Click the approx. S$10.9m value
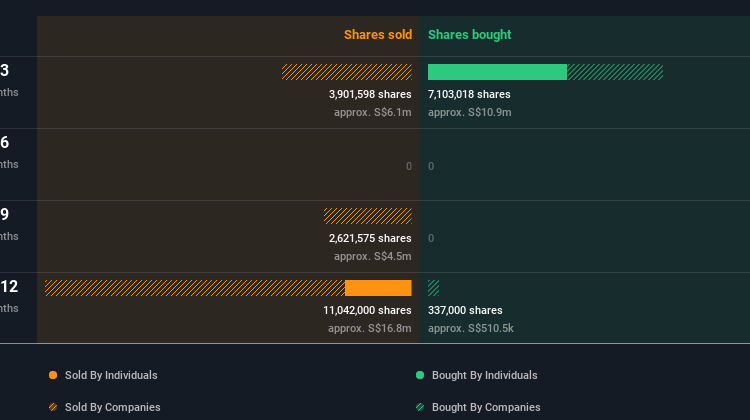 click(x=469, y=112)
